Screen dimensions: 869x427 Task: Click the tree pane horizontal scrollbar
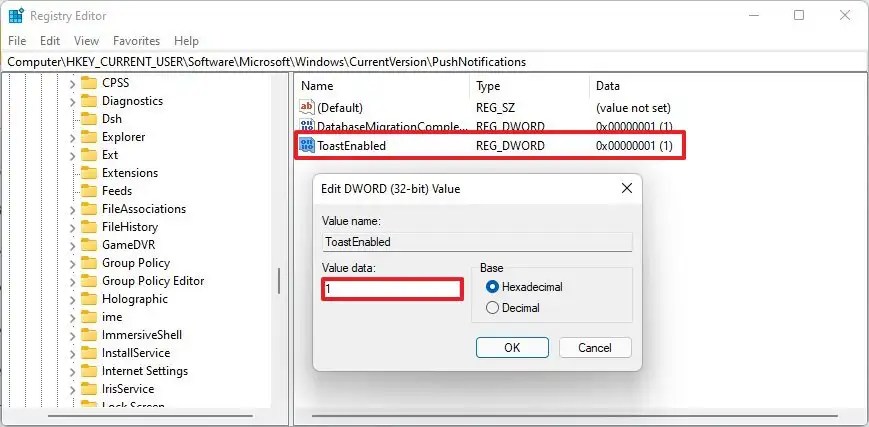pos(150,416)
